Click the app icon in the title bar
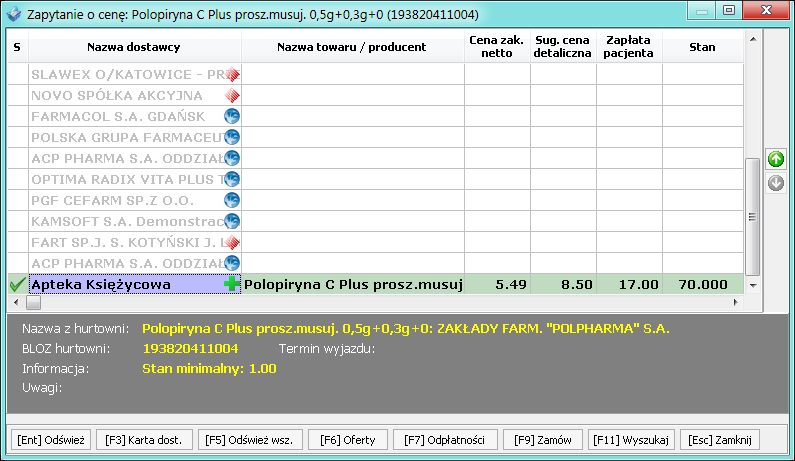This screenshot has height=461, width=795. (x=14, y=14)
